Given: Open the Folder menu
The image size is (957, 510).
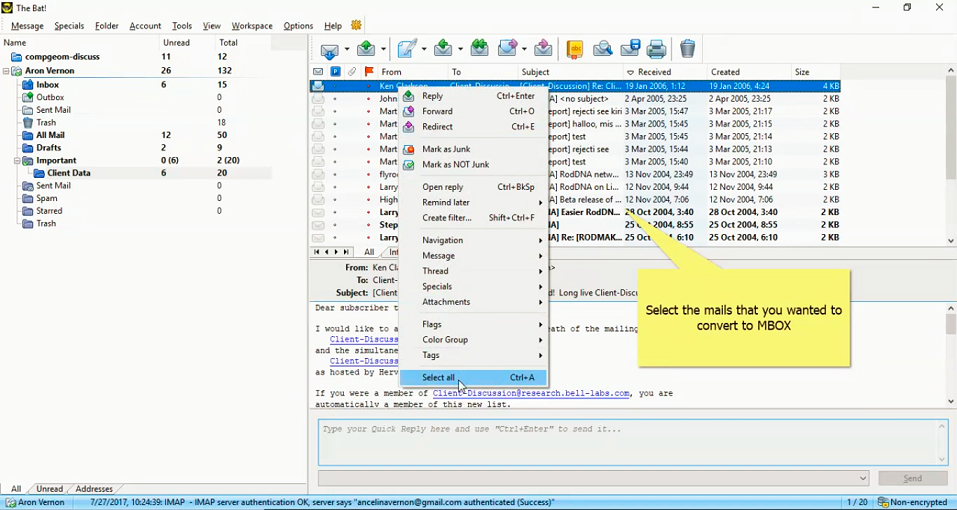Looking at the screenshot, I should (107, 26).
